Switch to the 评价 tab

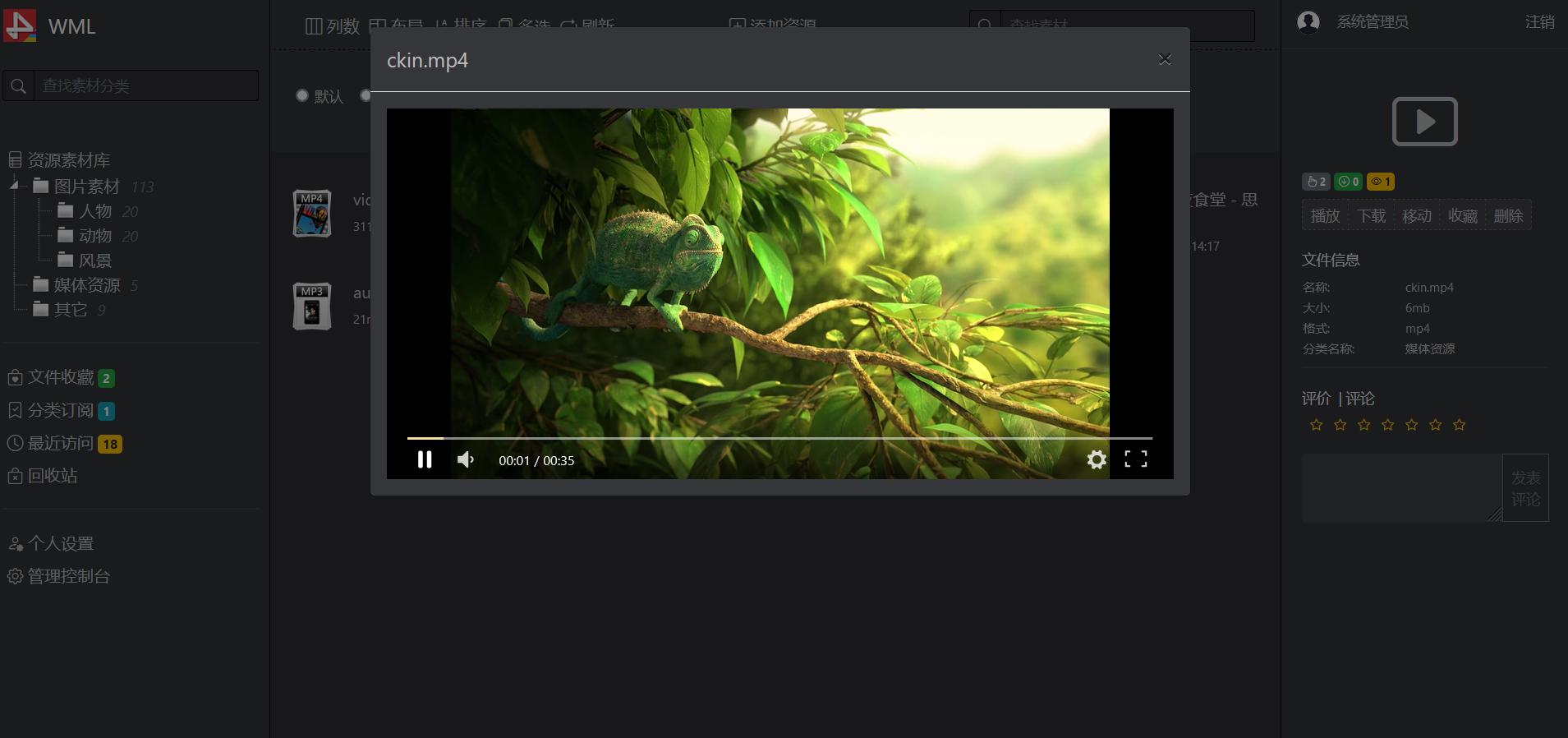click(x=1316, y=399)
